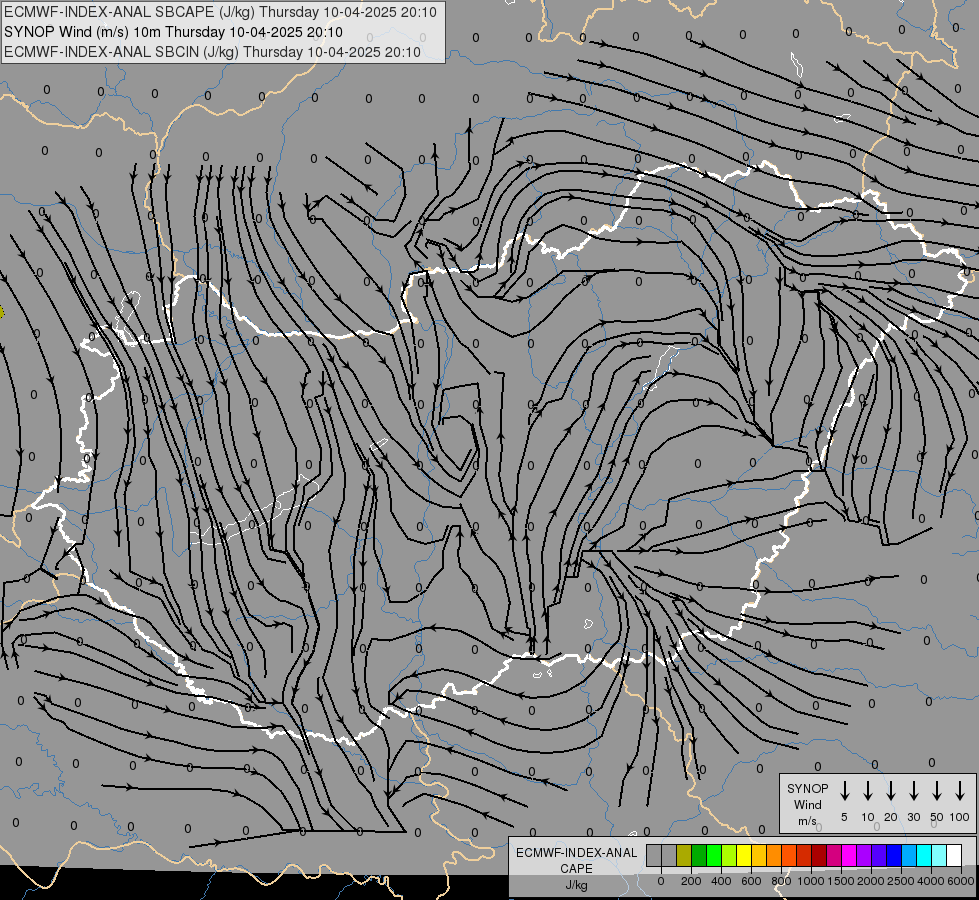979x900 pixels.
Task: Click the '400' label on CAPE scale
Action: (x=721, y=881)
